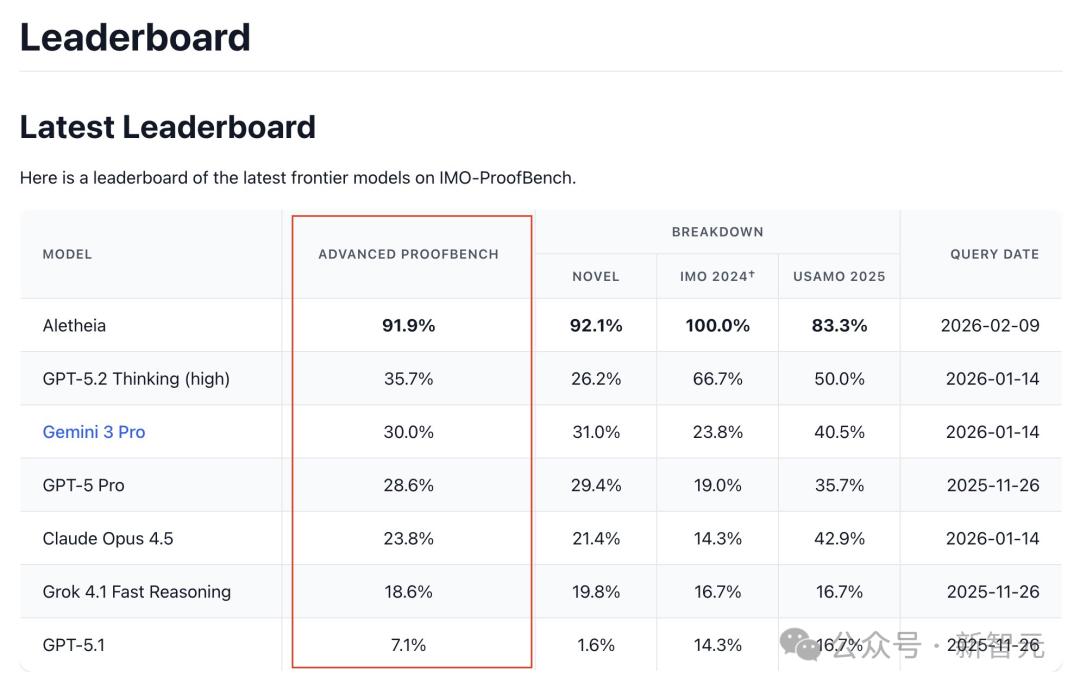The width and height of the screenshot is (1080, 689).
Task: Click the Advanced ProofBench column header
Action: point(408,254)
